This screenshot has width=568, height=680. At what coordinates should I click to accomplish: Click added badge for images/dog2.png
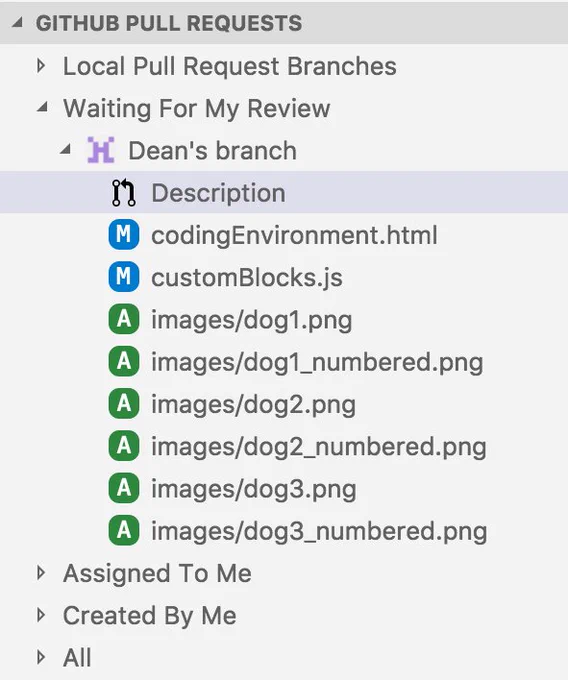(124, 404)
